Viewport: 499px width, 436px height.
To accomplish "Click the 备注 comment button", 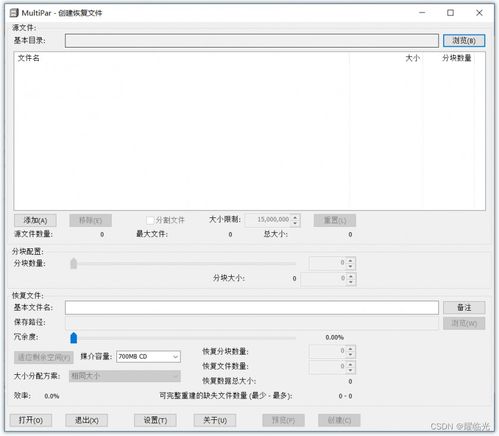I will (464, 307).
